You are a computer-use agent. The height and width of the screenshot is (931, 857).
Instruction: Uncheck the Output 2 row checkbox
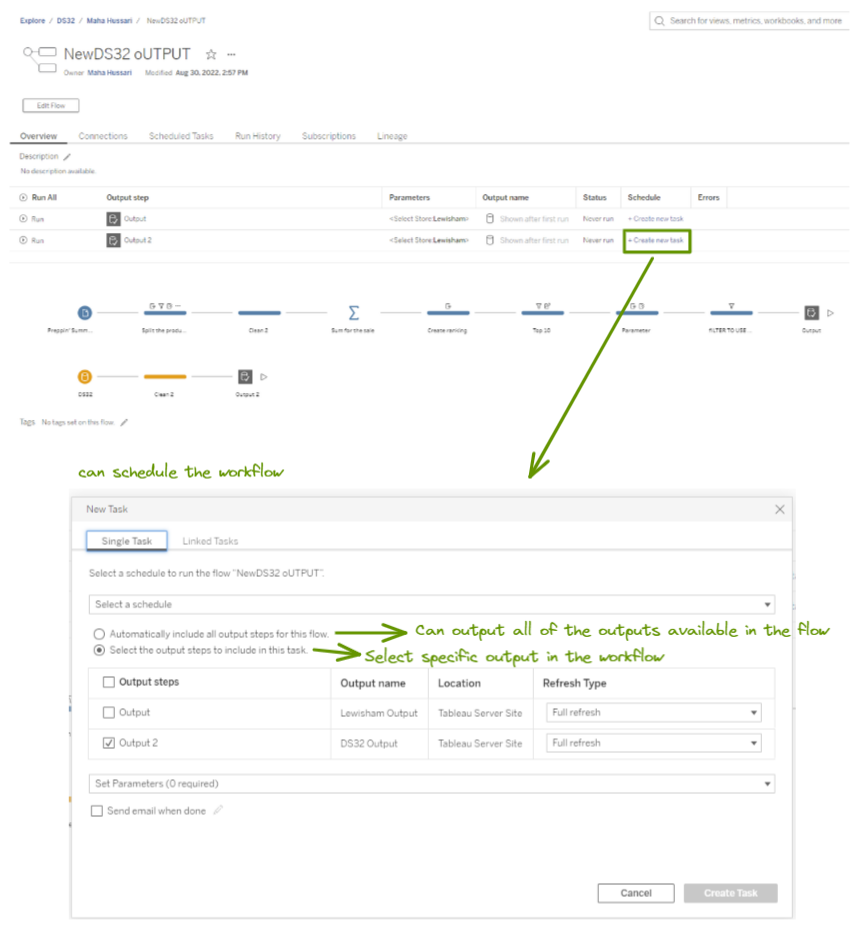(x=109, y=743)
